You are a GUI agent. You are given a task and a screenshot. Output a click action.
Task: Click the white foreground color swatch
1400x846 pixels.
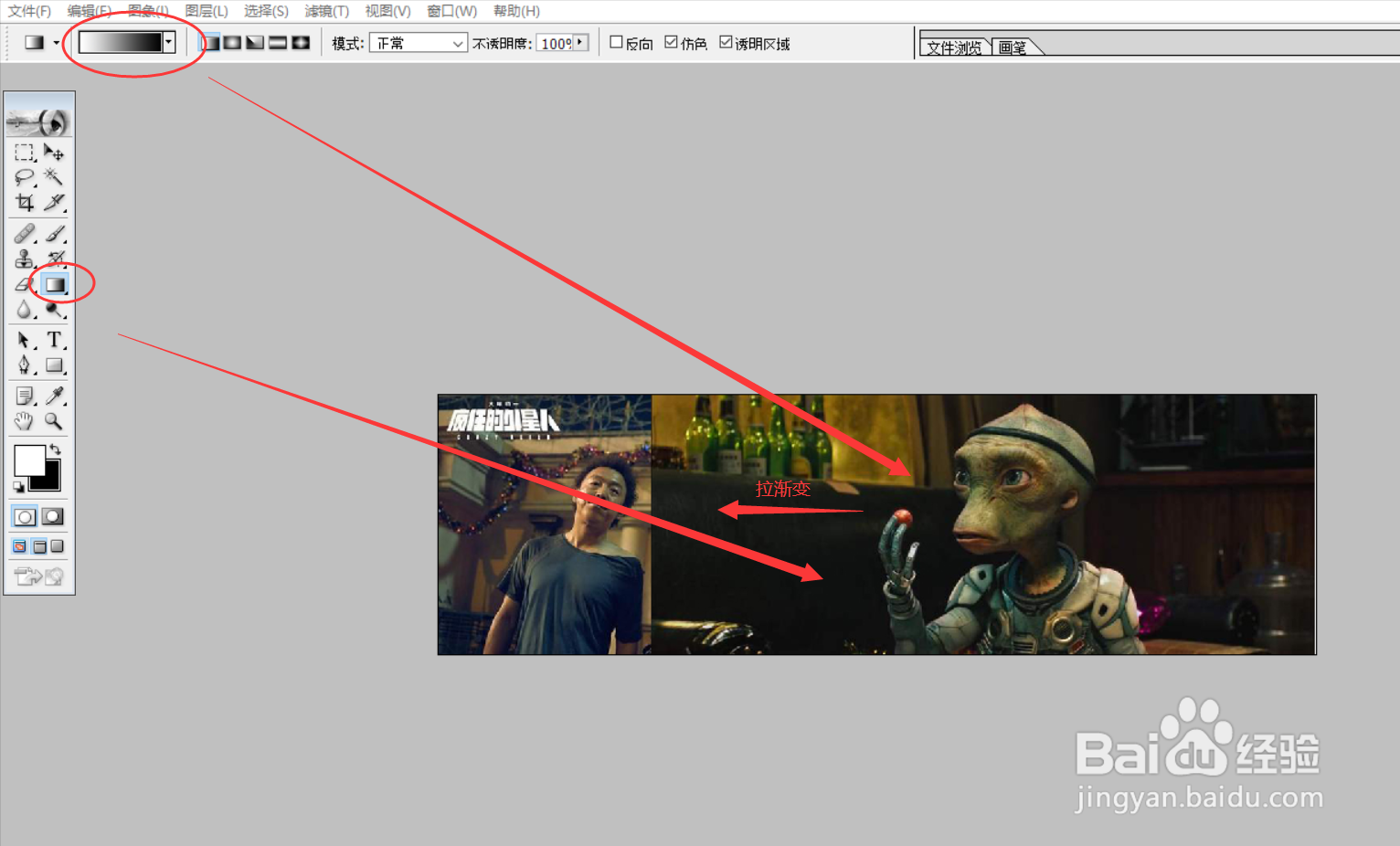point(28,460)
